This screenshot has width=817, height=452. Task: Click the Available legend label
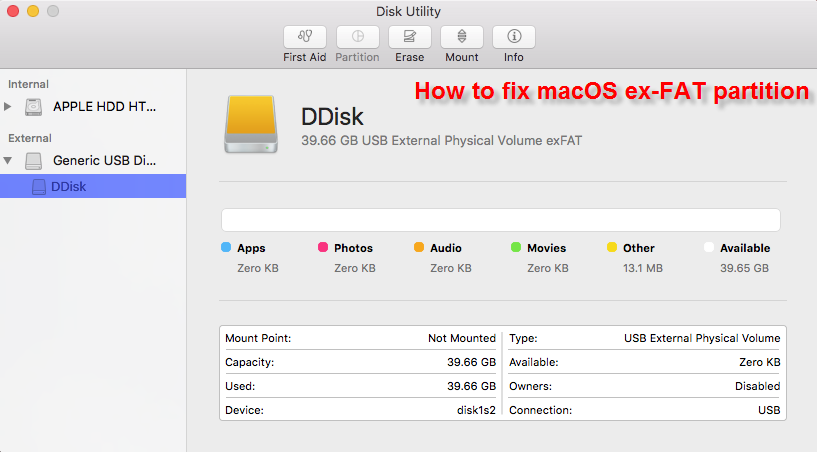745,248
